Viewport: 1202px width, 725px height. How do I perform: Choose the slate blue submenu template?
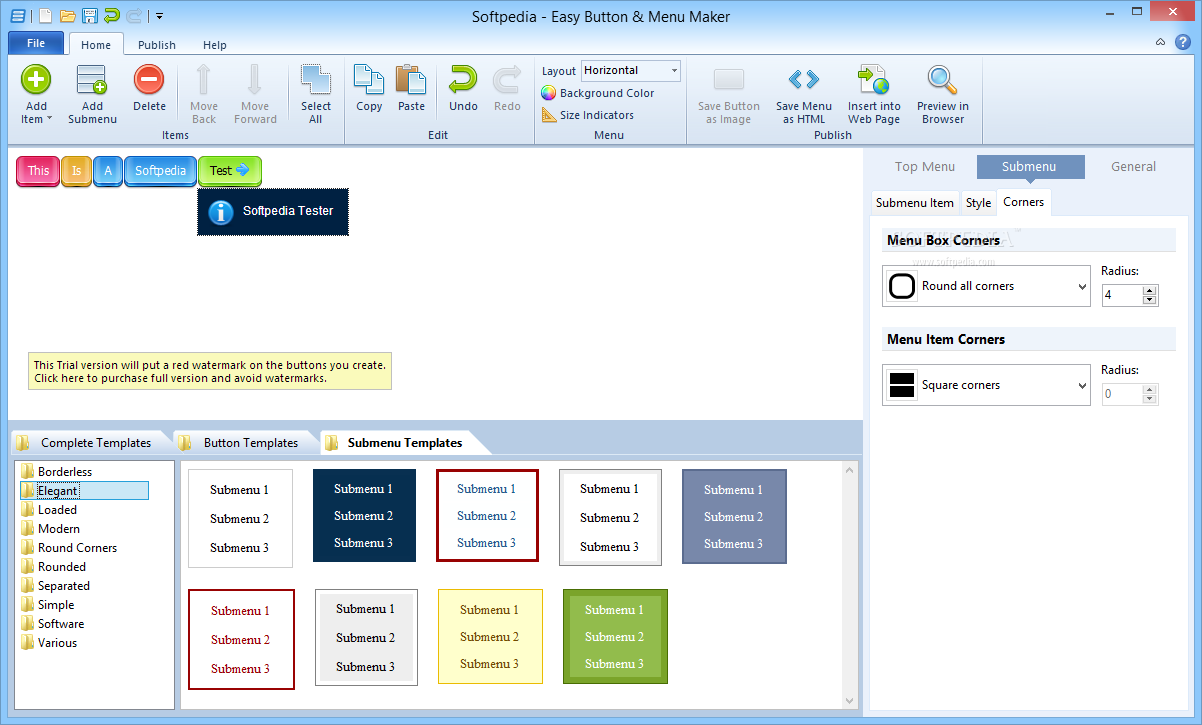coord(734,517)
